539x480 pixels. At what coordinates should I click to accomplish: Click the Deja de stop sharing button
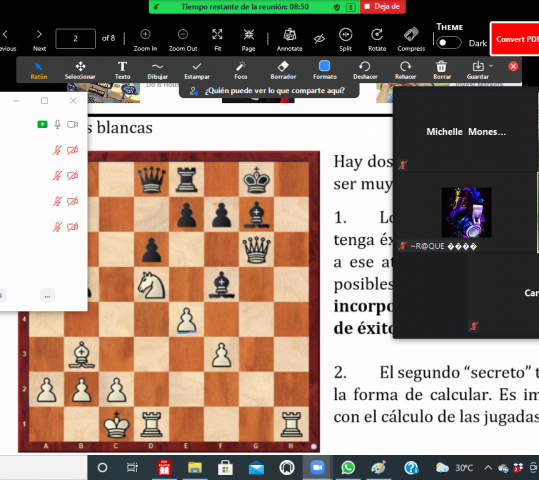[x=383, y=7]
